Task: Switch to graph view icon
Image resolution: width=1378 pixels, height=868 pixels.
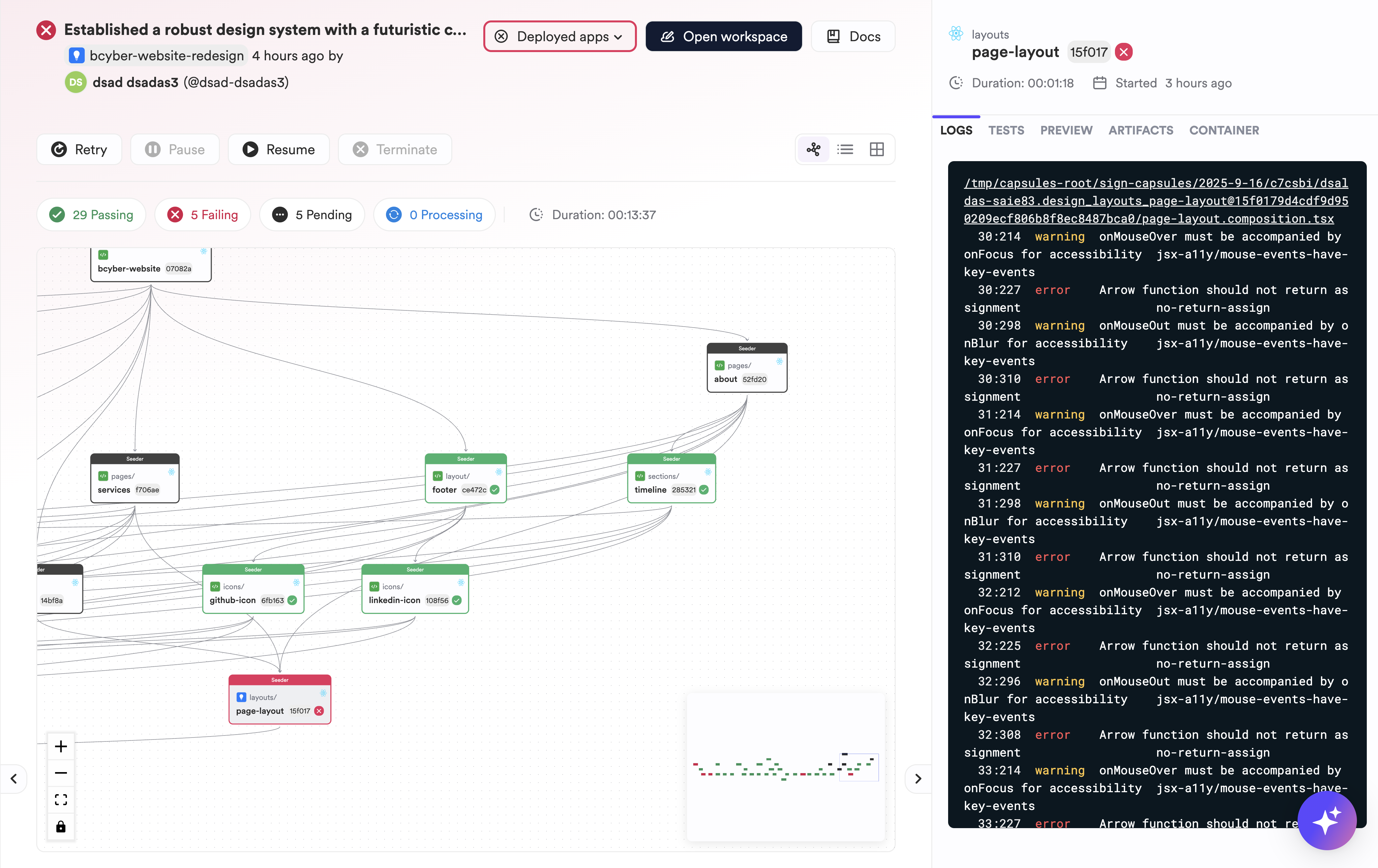Action: (813, 149)
